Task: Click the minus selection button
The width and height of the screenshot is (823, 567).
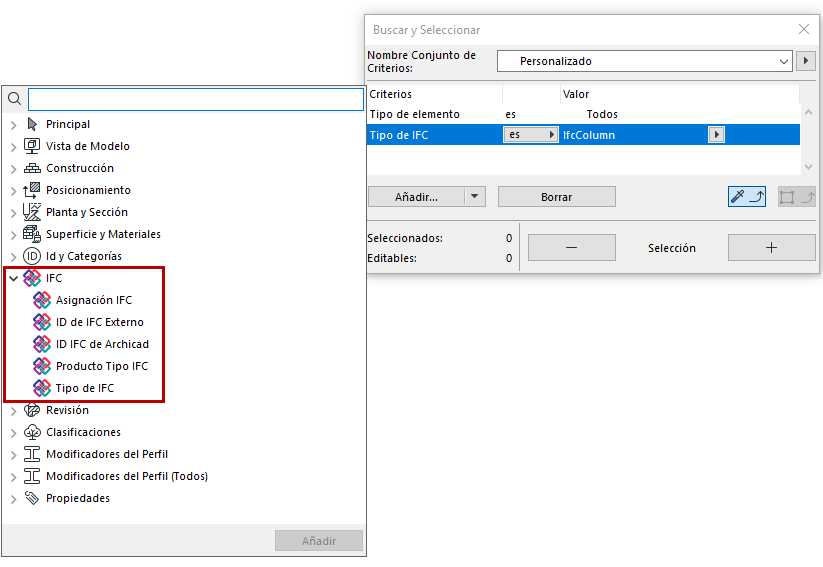Action: [572, 247]
